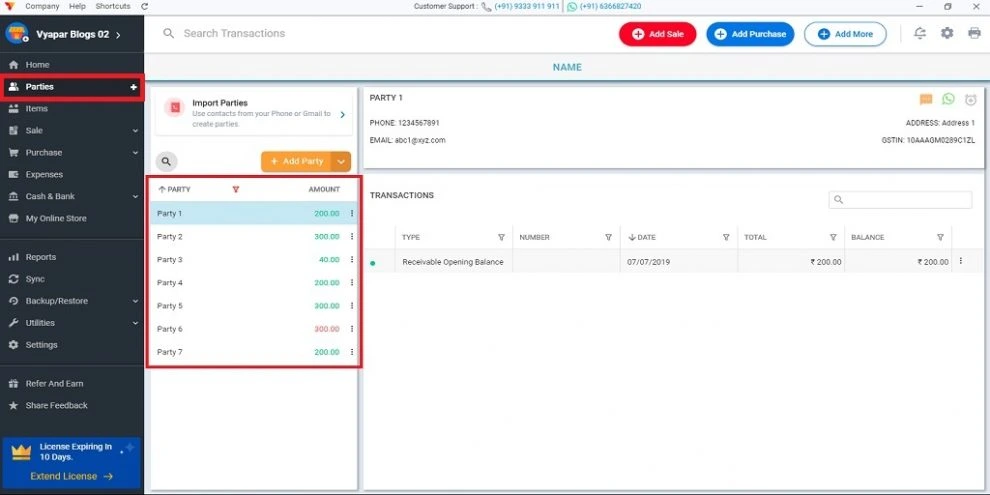Toggle the Balance column filter
Image resolution: width=990 pixels, height=495 pixels.
coord(940,237)
